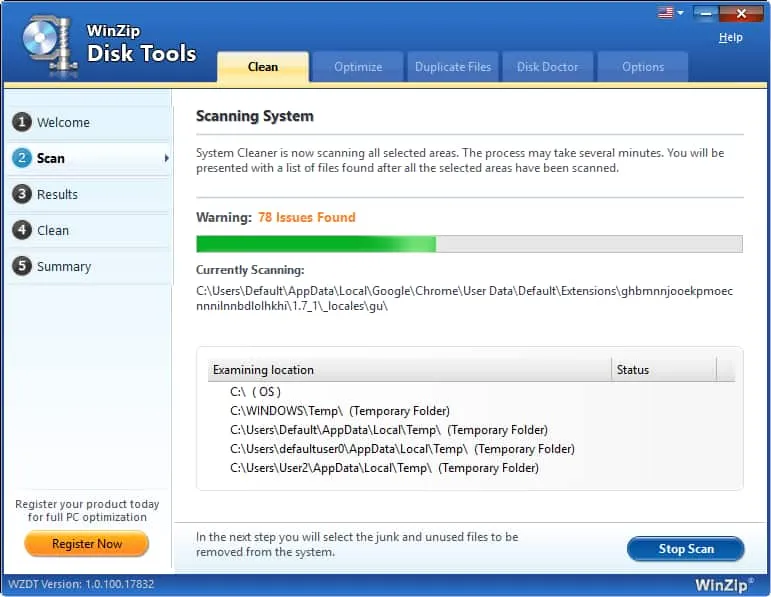Open the Help link

731,37
